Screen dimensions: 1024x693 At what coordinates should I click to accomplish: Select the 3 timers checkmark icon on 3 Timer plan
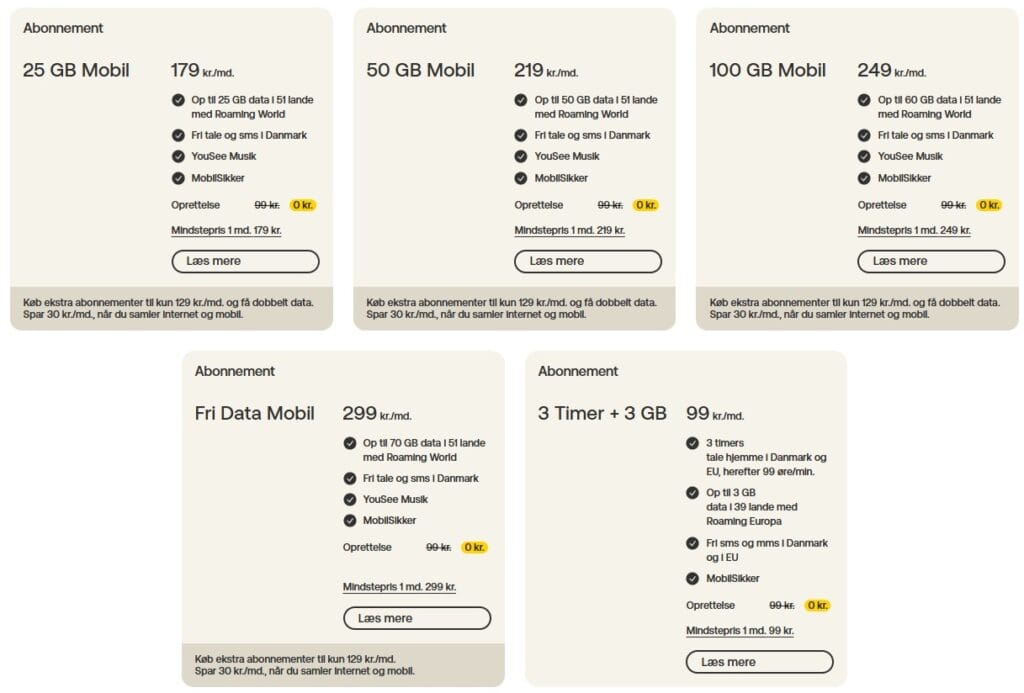point(693,443)
